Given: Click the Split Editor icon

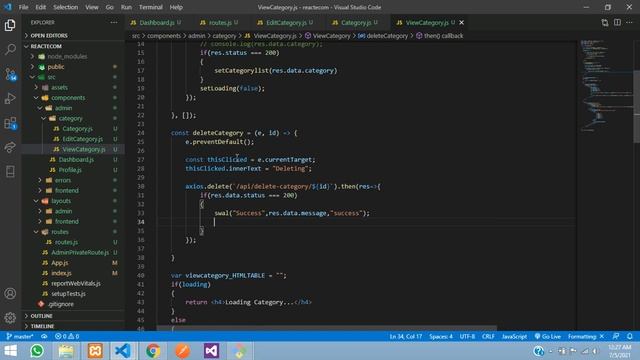Looking at the screenshot, I should [617, 22].
